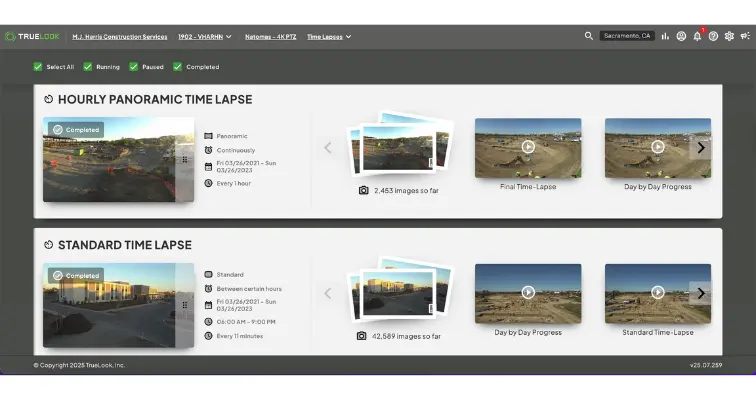The height and width of the screenshot is (400, 756).
Task: Click camera icon beside 2,453 images so far
Action: pos(364,190)
